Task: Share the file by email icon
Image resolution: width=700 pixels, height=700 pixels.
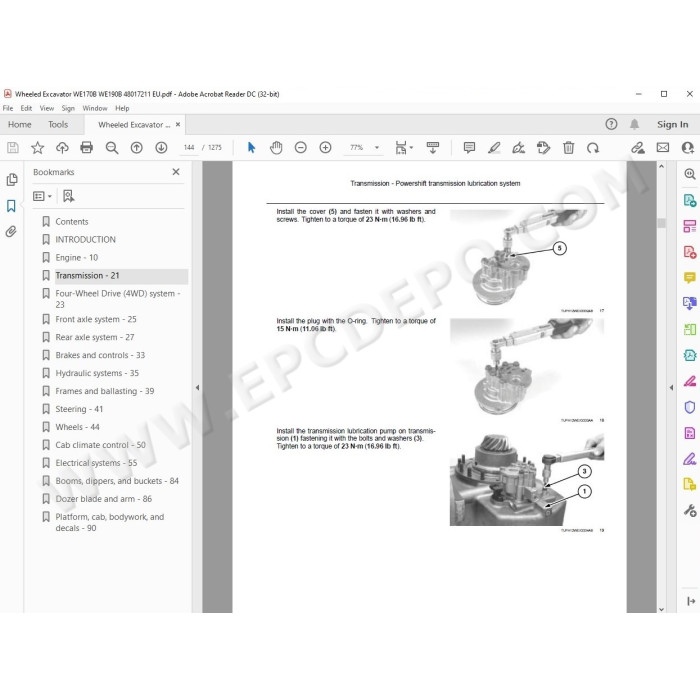Action: click(662, 148)
